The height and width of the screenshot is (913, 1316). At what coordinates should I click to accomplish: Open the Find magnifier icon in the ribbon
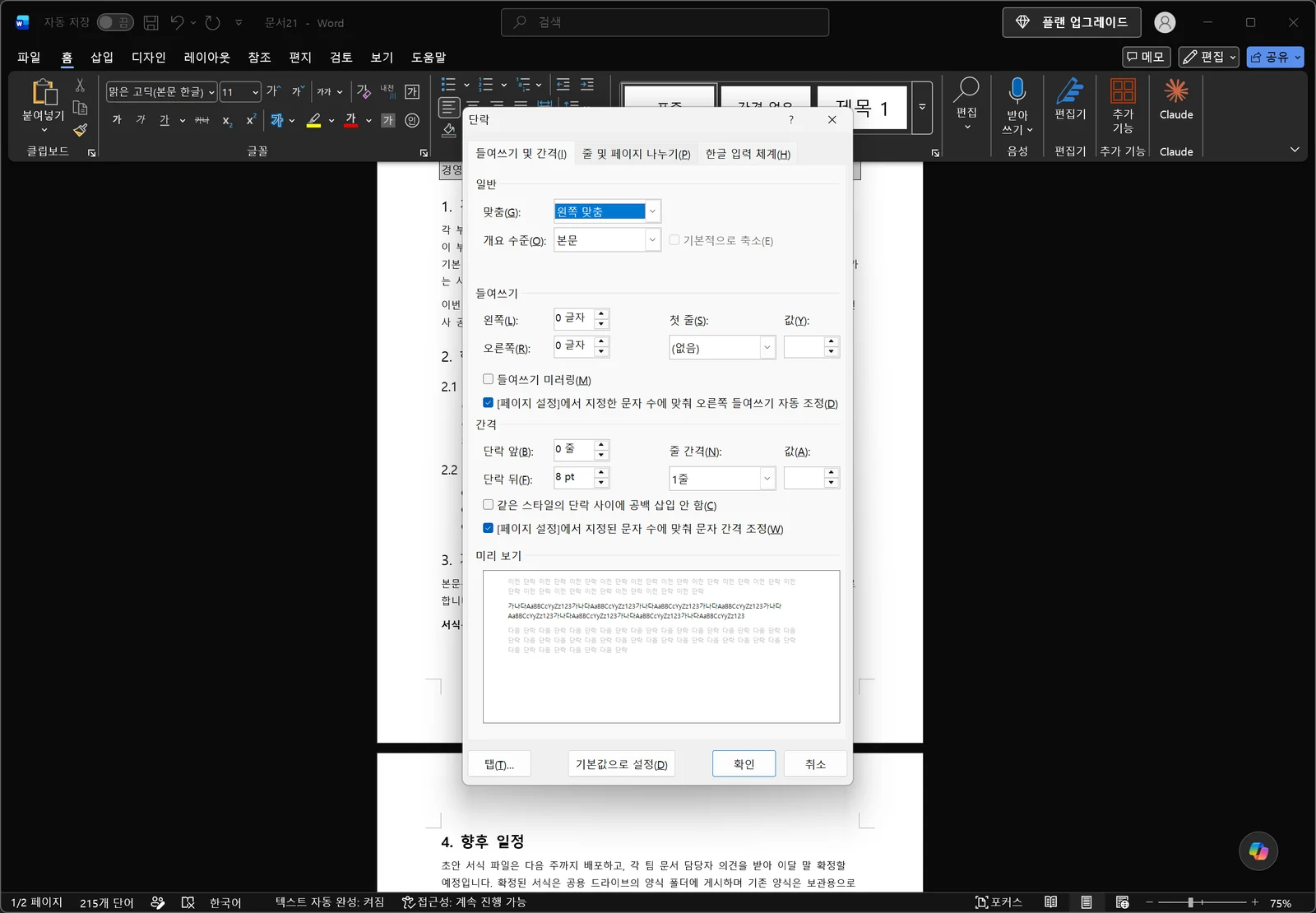click(x=966, y=90)
